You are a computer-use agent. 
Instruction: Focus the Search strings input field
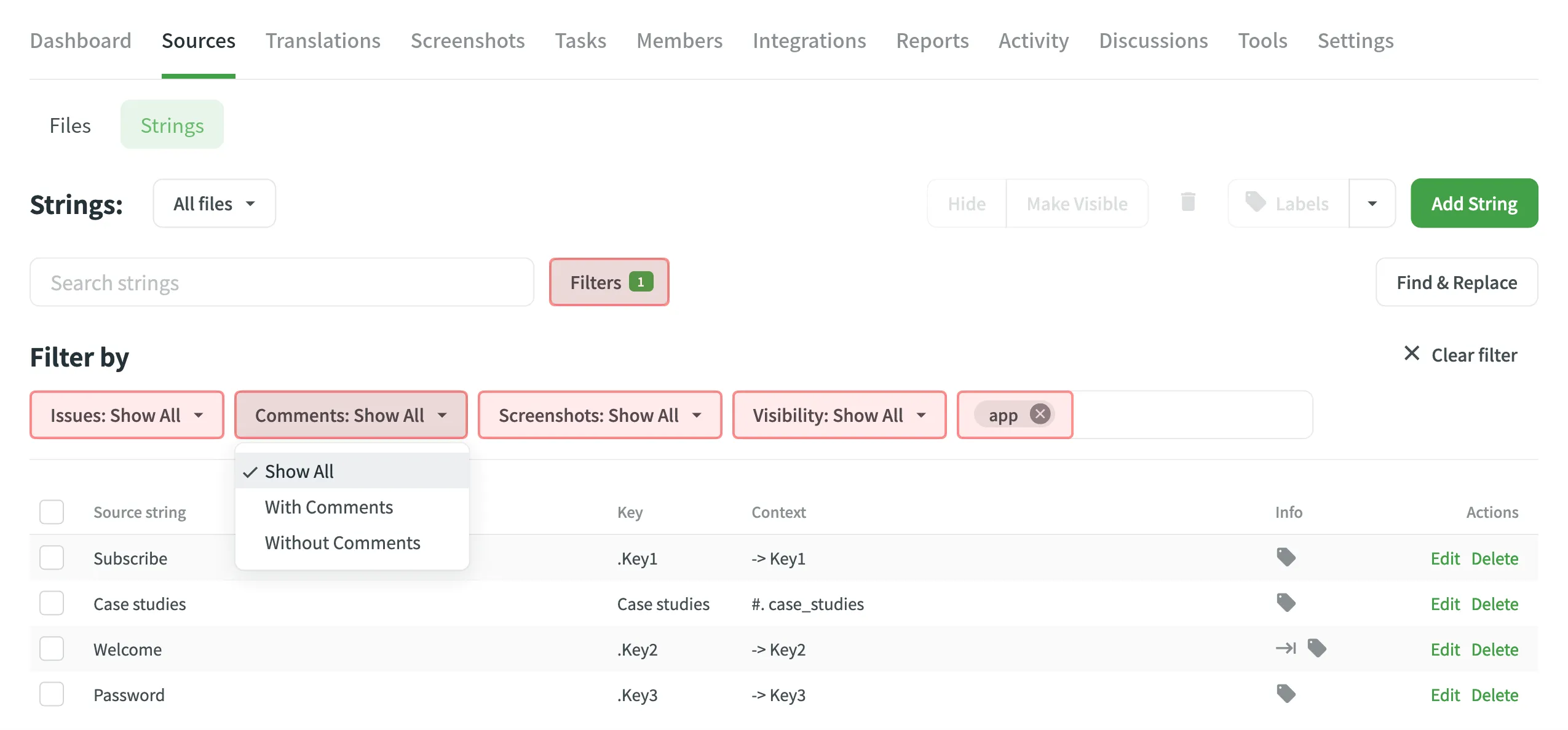click(282, 282)
